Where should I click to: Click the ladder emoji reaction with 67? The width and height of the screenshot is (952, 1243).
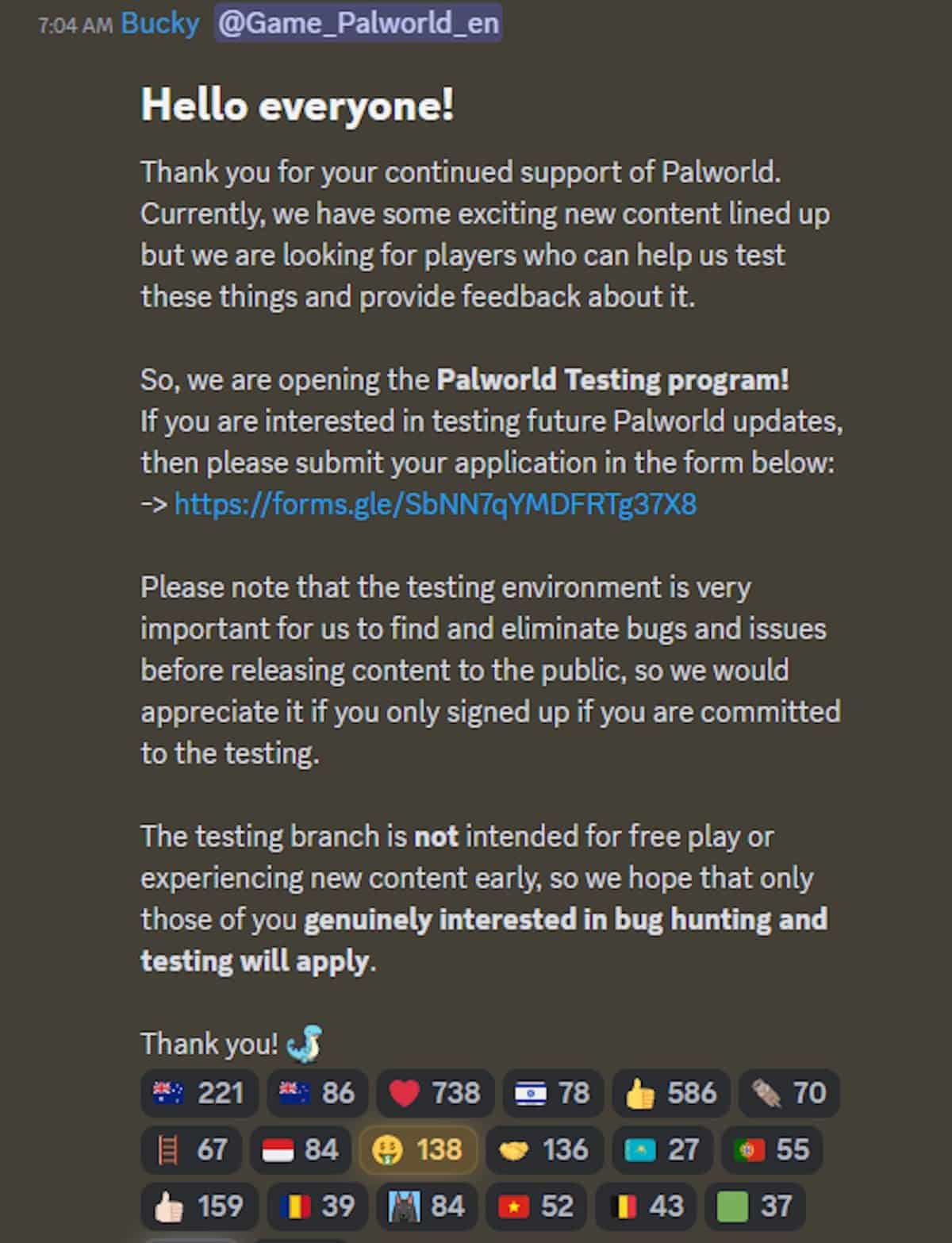[x=190, y=1149]
